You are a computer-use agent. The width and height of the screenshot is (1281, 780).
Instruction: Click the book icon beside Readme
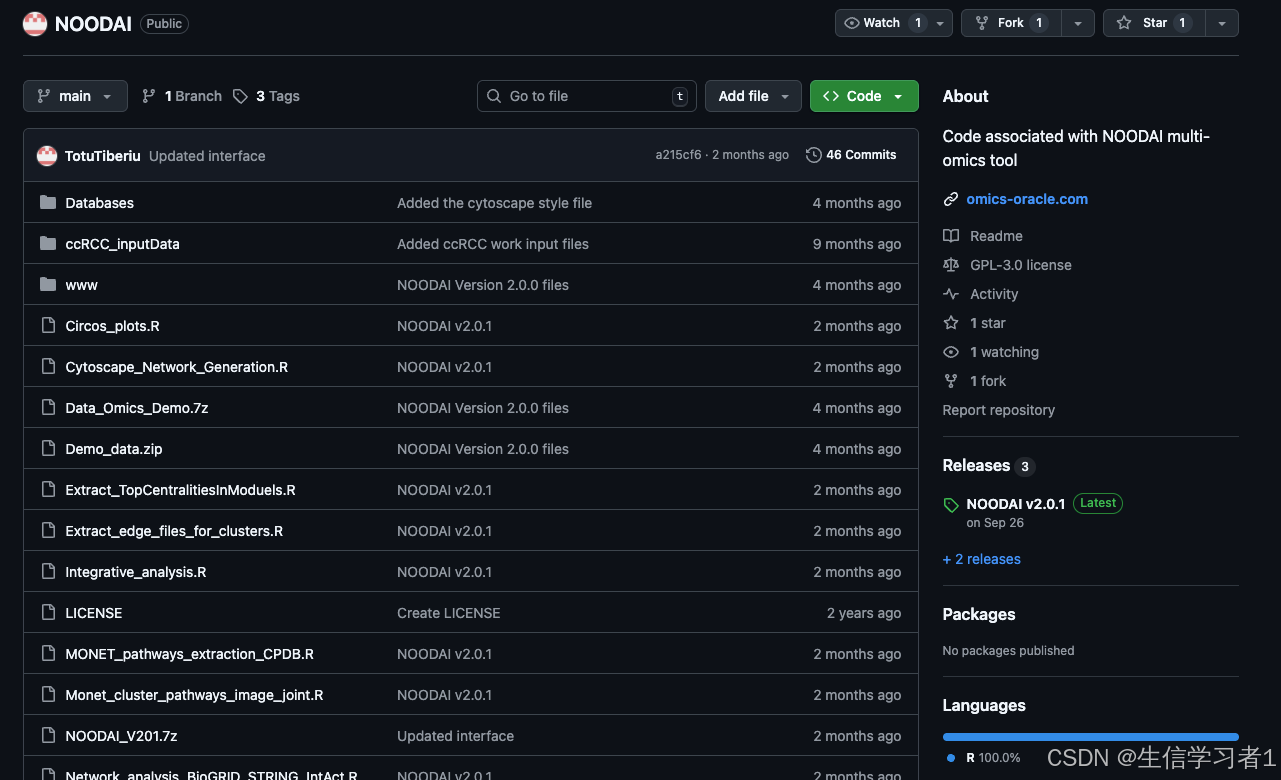click(951, 236)
